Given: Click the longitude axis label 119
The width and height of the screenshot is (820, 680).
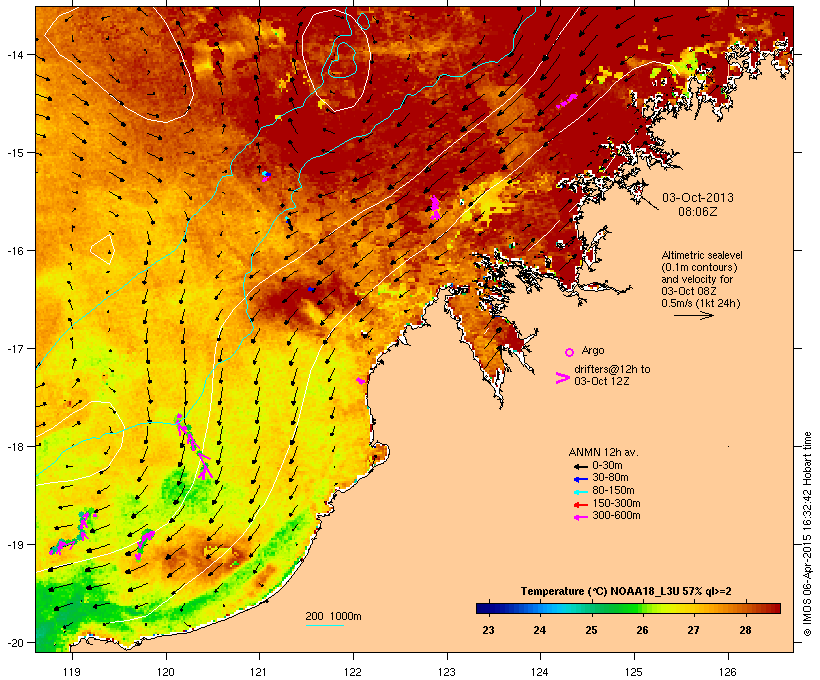Looking at the screenshot, I should click(72, 672).
